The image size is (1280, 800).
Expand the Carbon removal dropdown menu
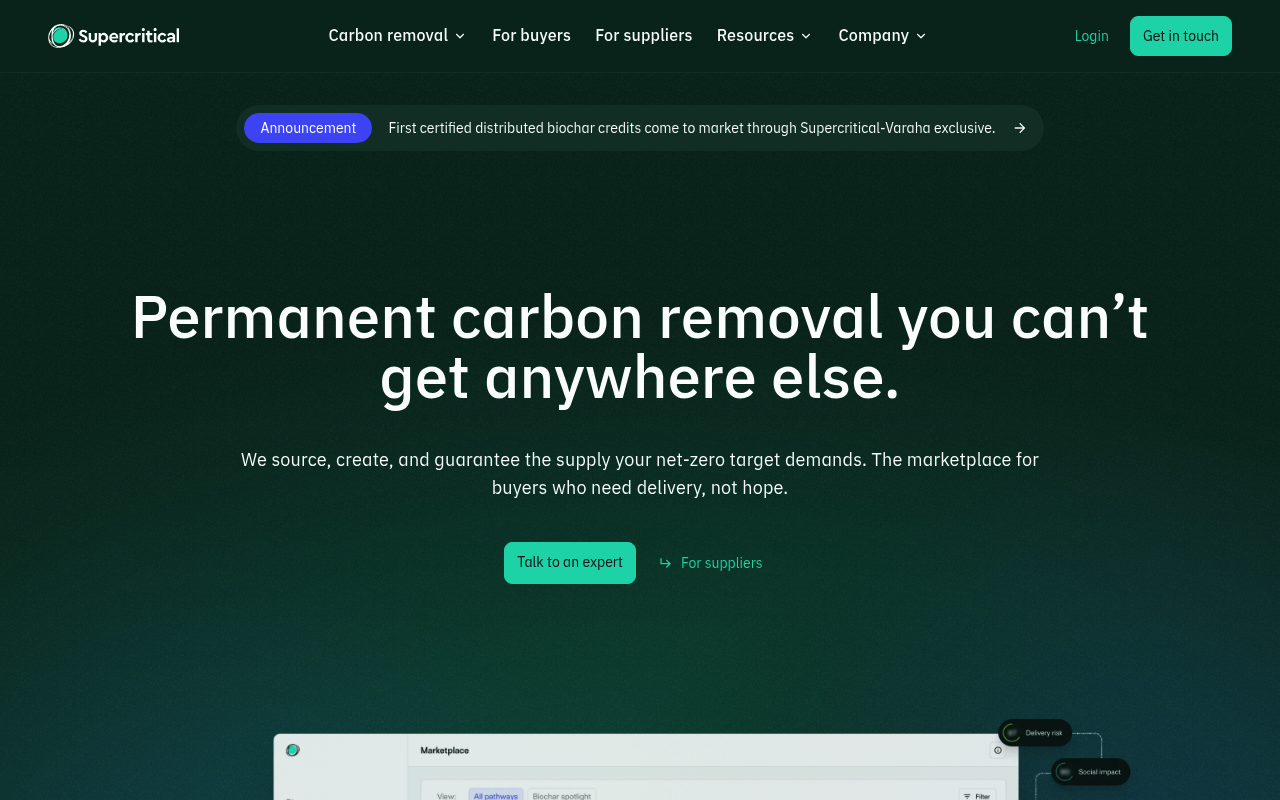coord(397,36)
